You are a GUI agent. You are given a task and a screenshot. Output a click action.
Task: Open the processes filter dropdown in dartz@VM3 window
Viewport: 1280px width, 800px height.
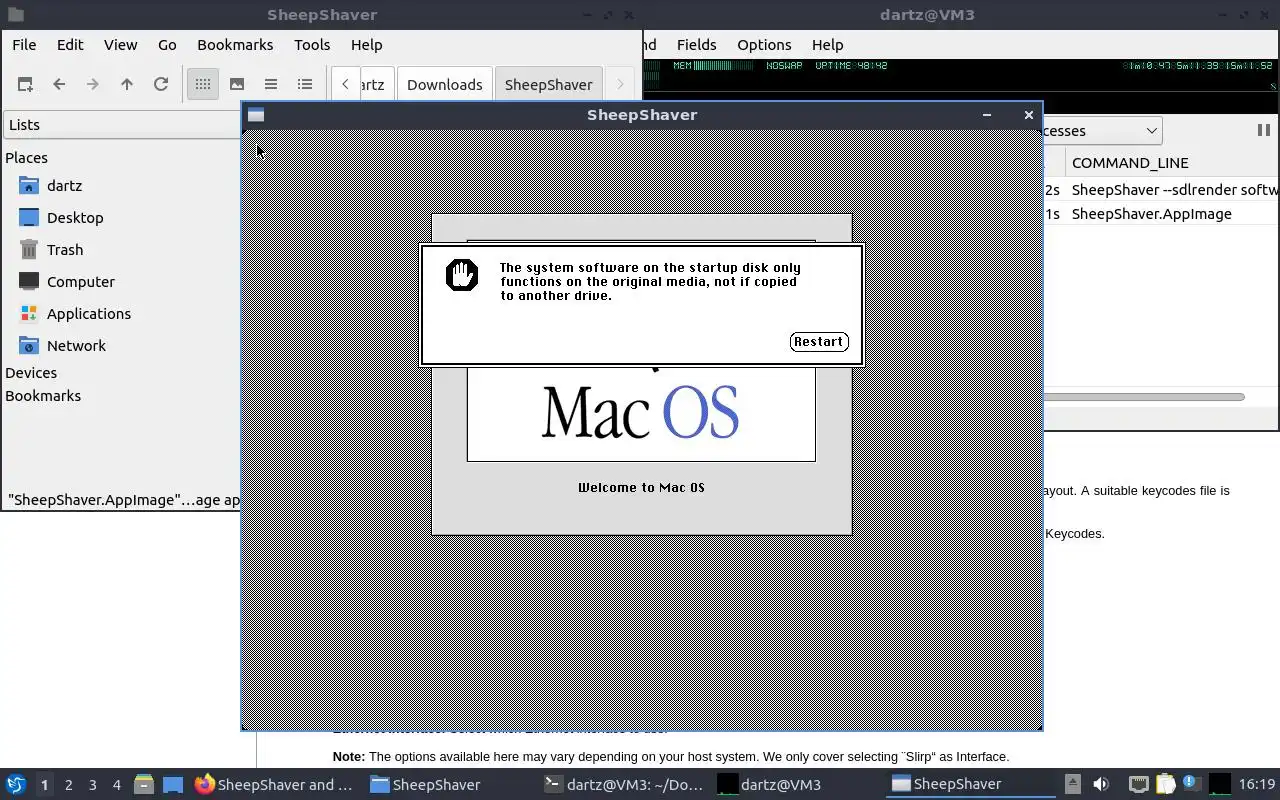pyautogui.click(x=1102, y=131)
